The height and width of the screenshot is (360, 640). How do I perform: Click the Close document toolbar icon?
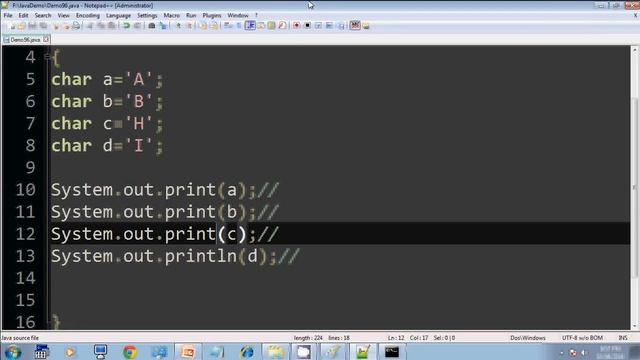click(56, 26)
